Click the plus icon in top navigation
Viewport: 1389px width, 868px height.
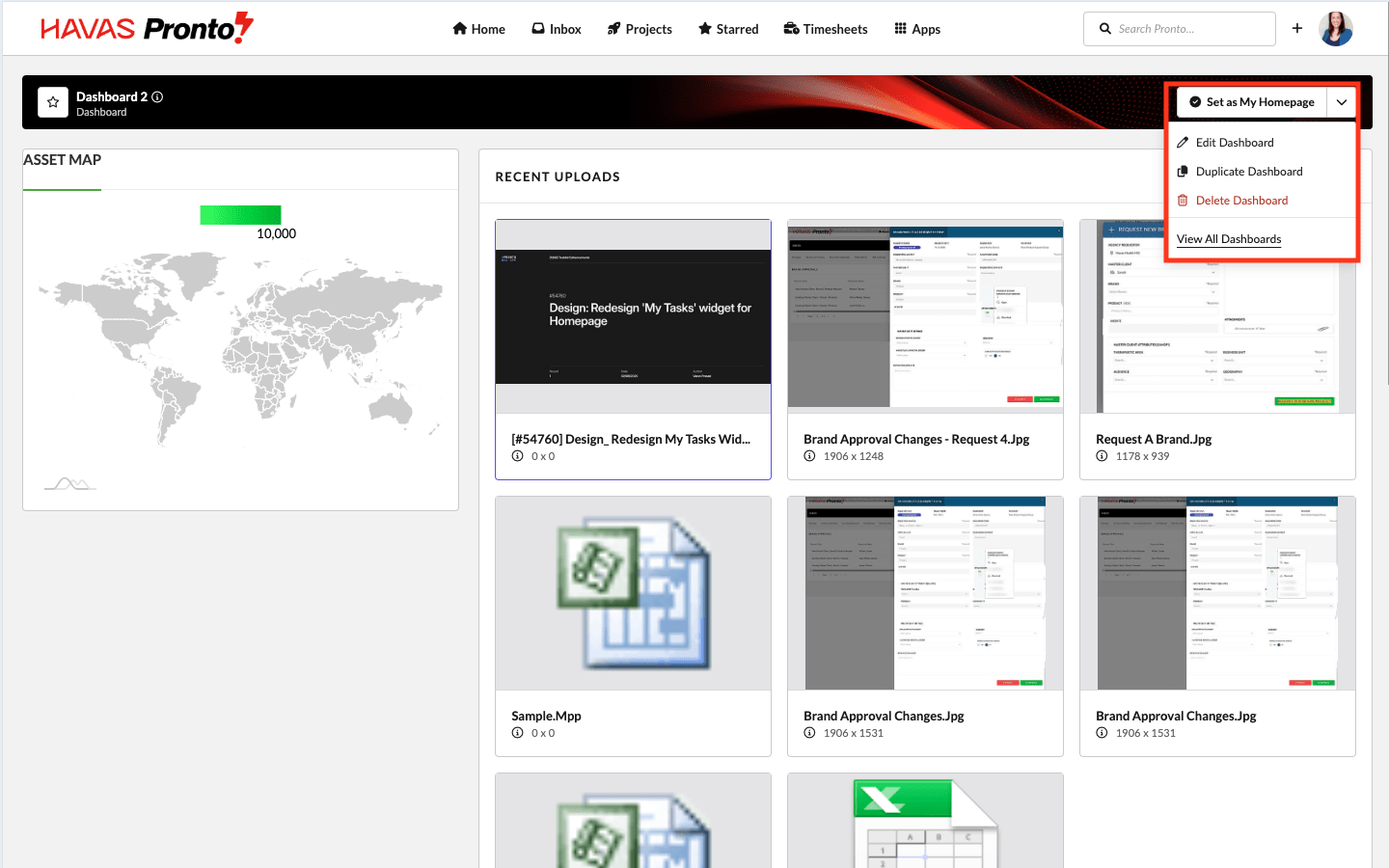point(1297,29)
